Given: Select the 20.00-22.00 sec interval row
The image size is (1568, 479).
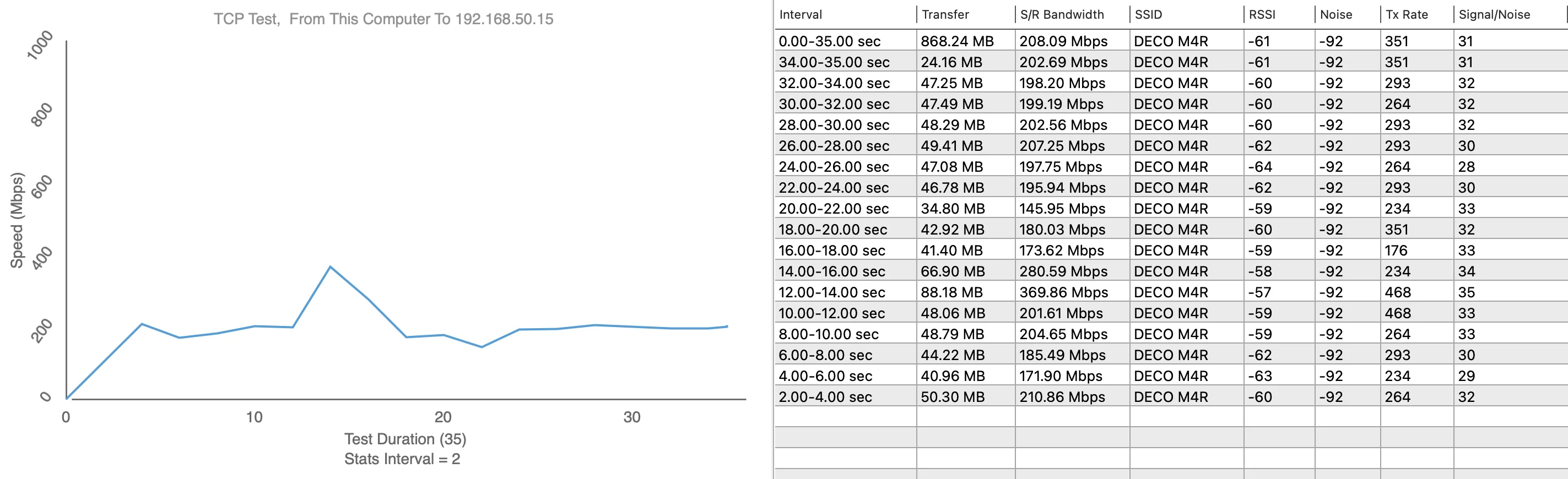Looking at the screenshot, I should [x=833, y=209].
